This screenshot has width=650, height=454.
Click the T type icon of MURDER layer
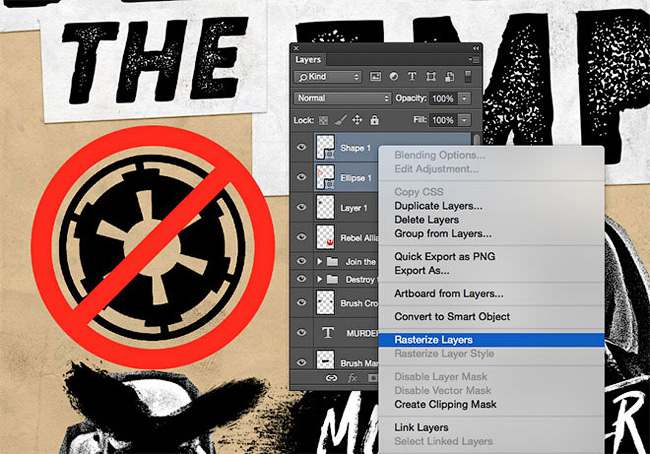coord(327,333)
